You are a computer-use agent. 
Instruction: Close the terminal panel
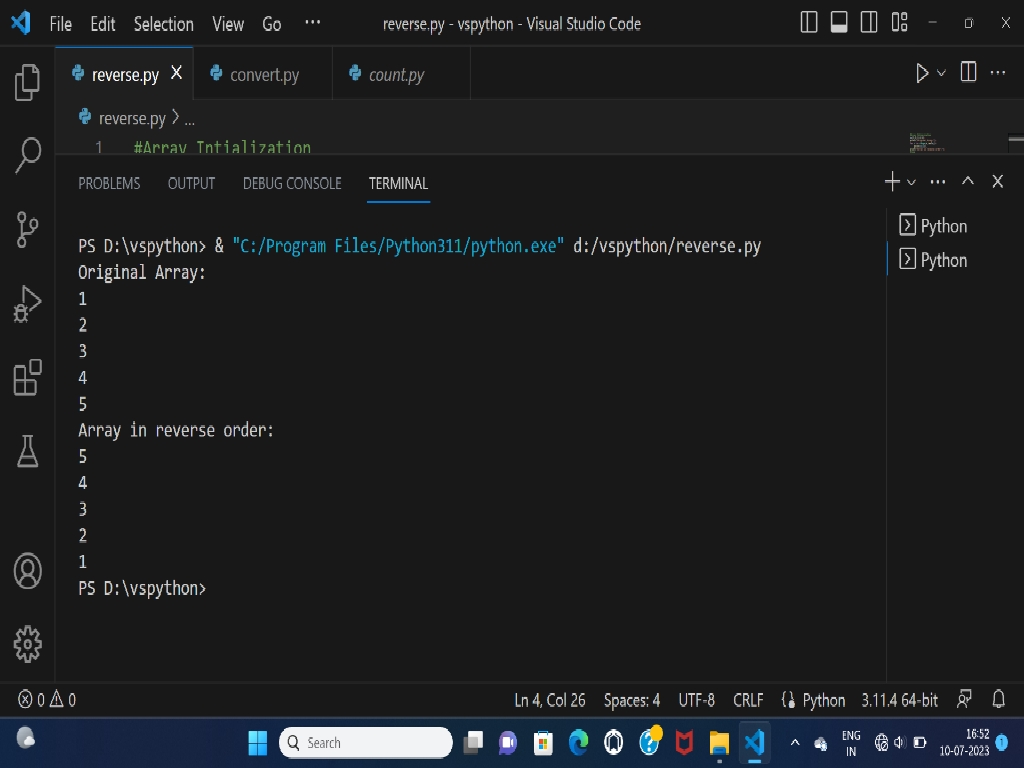point(997,181)
